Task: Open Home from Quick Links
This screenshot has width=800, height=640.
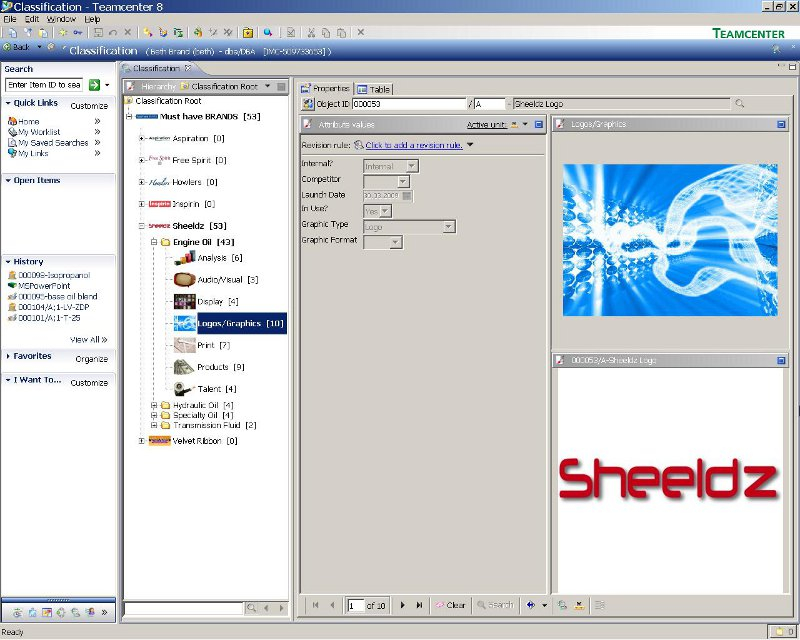Action: (x=29, y=121)
